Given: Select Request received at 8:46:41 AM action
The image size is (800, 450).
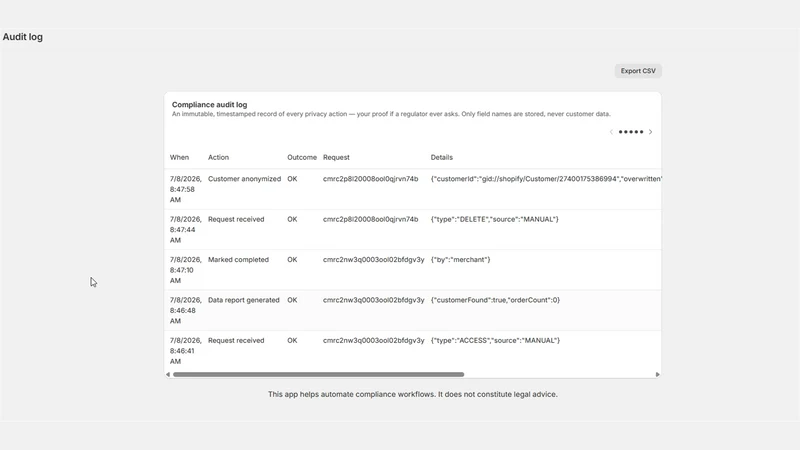Looking at the screenshot, I should point(236,340).
